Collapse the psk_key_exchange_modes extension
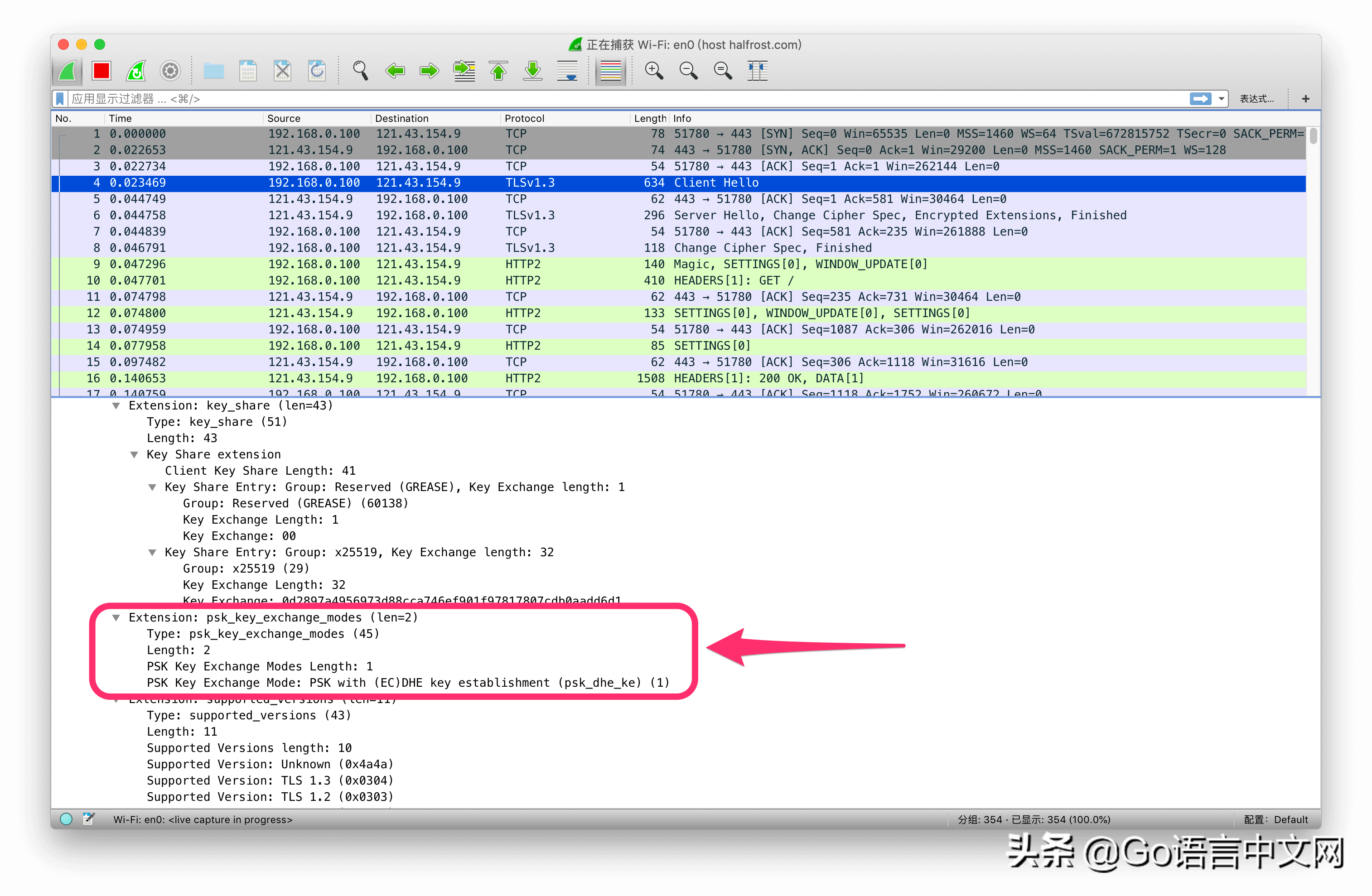Image resolution: width=1372 pixels, height=896 pixels. (116, 618)
